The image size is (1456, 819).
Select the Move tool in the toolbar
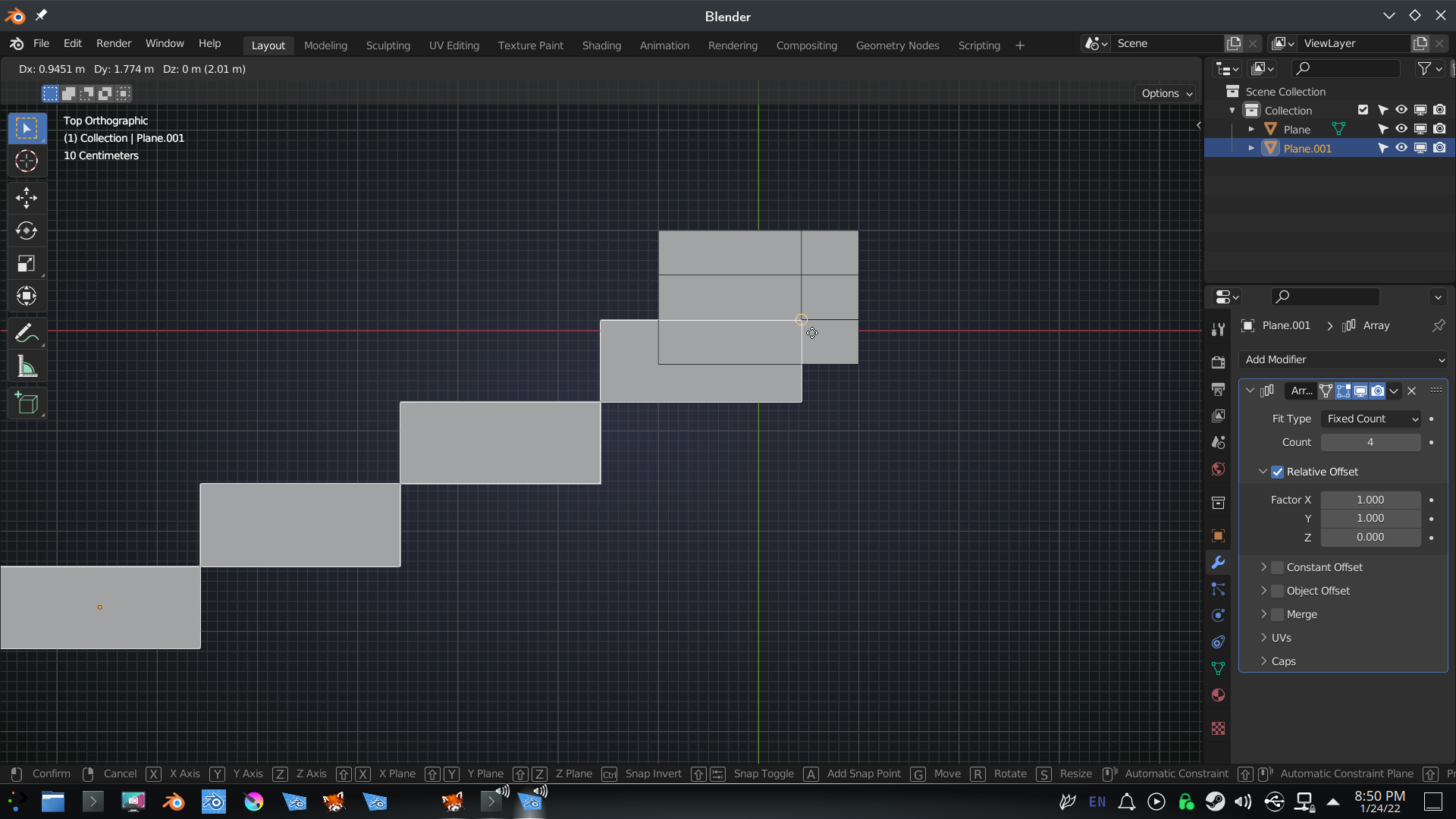point(27,198)
